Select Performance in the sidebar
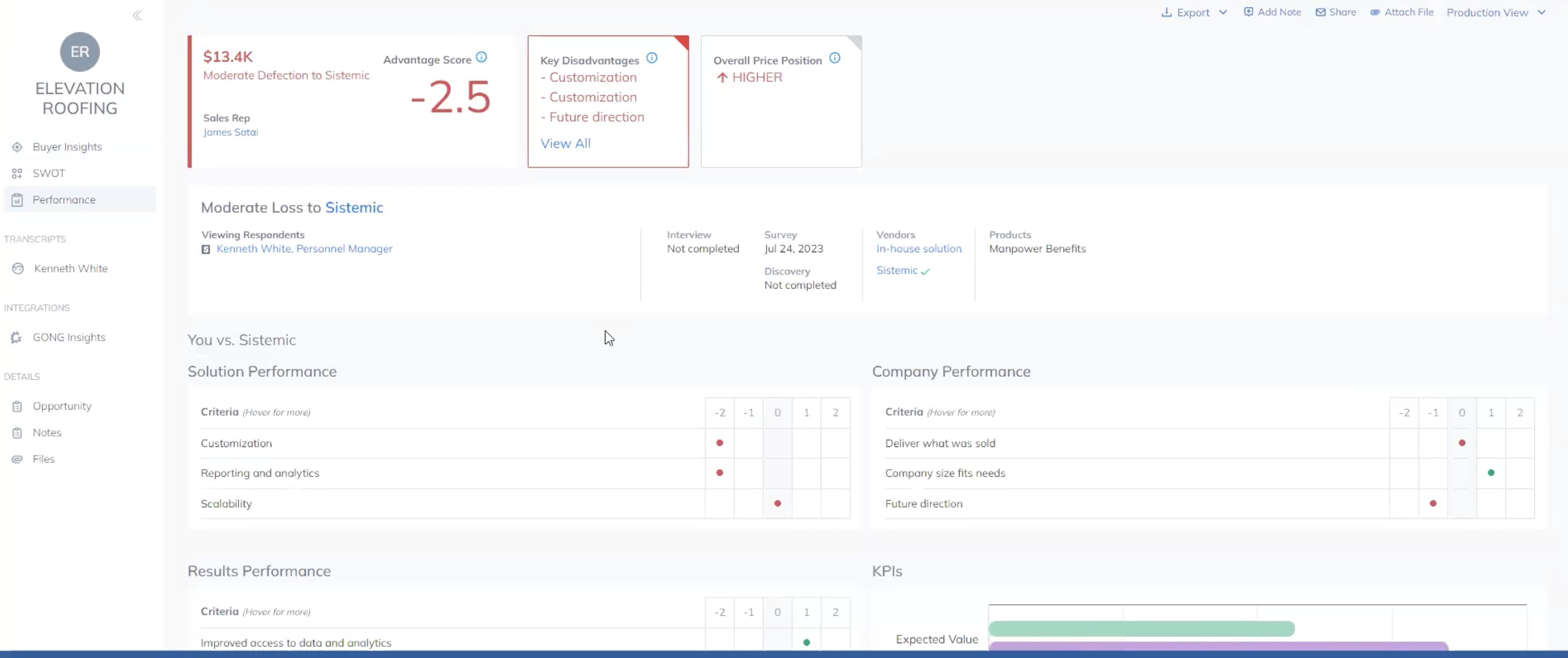This screenshot has width=1568, height=658. (x=80, y=200)
